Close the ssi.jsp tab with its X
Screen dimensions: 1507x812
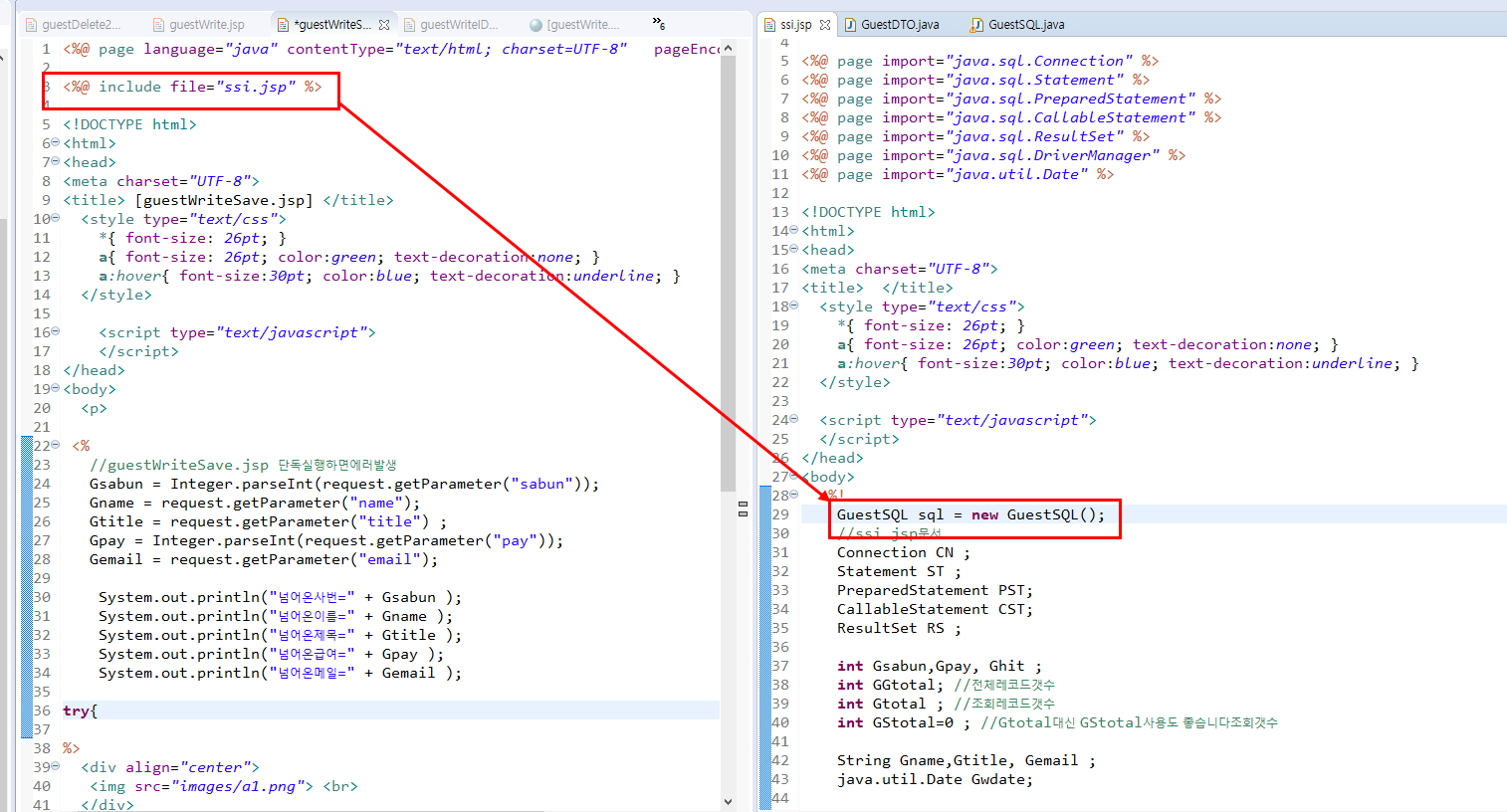[x=825, y=25]
